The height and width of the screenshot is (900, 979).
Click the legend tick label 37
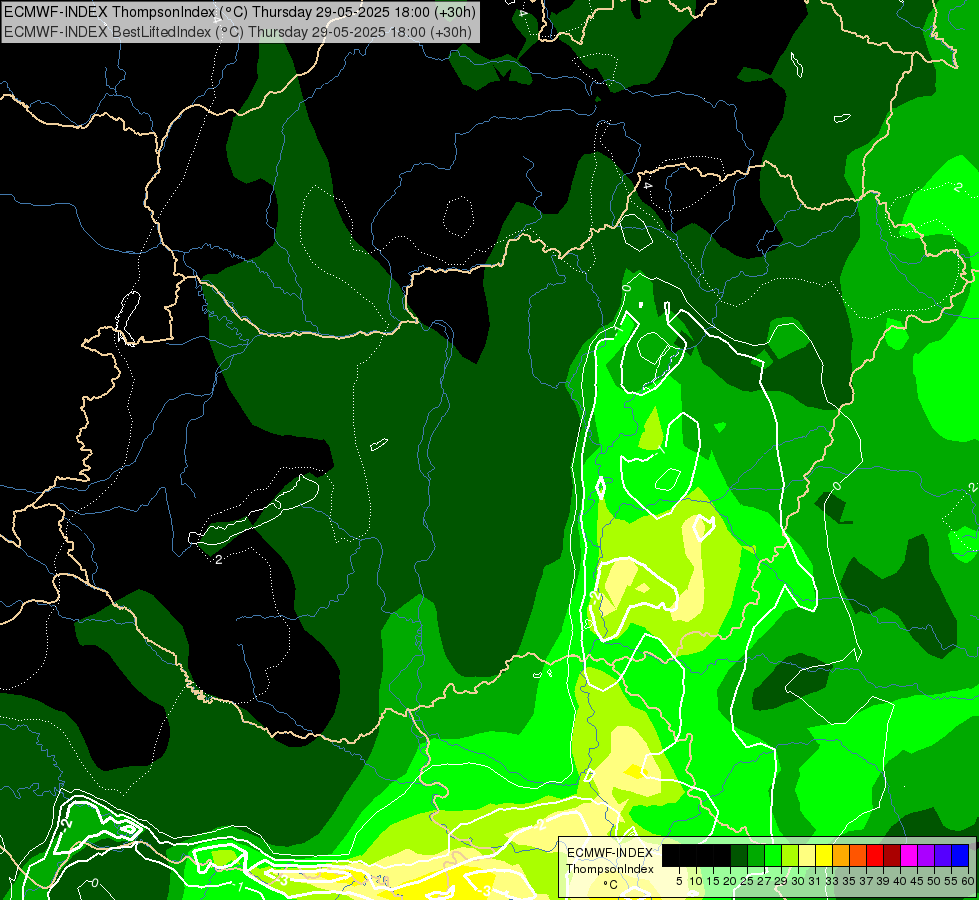[866, 881]
